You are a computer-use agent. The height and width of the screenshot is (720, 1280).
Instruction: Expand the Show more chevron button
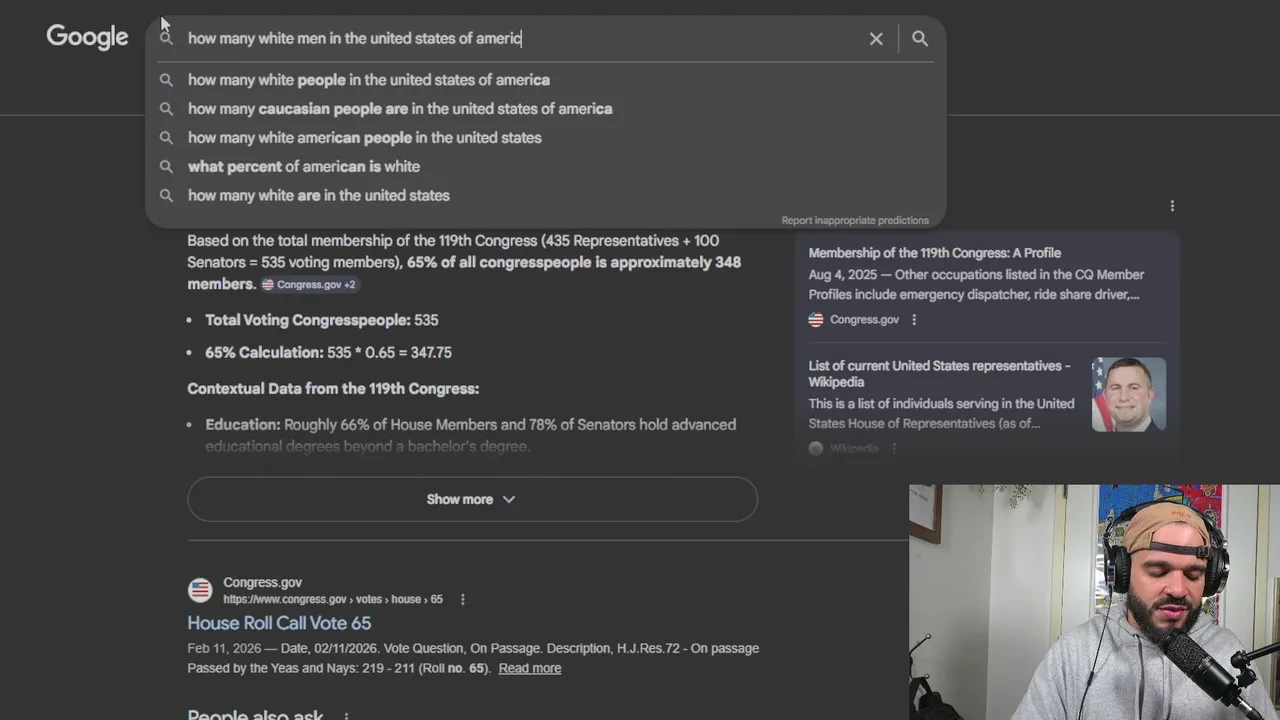pos(472,499)
